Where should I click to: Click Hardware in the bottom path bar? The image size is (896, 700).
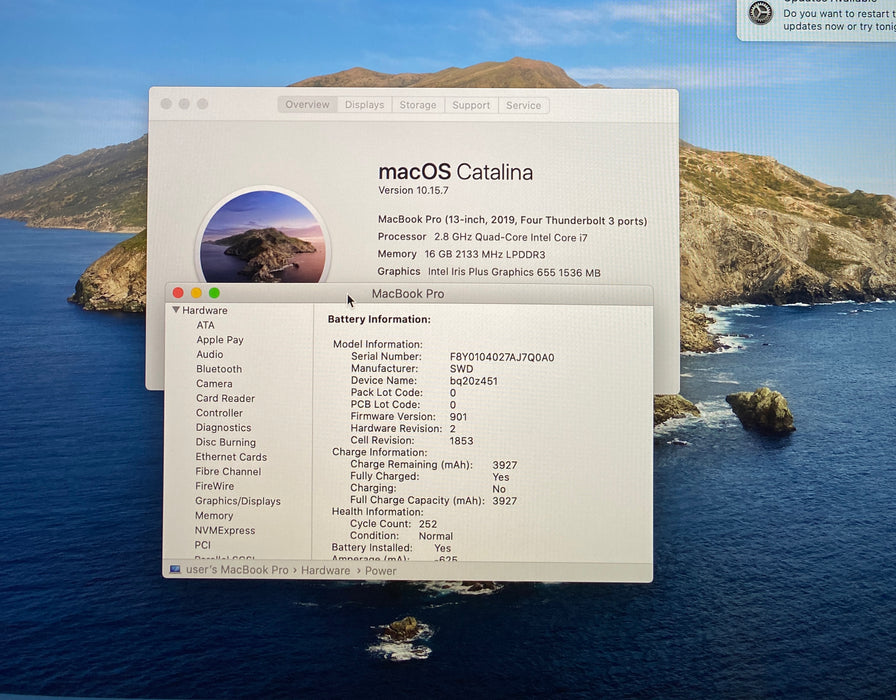[x=325, y=570]
